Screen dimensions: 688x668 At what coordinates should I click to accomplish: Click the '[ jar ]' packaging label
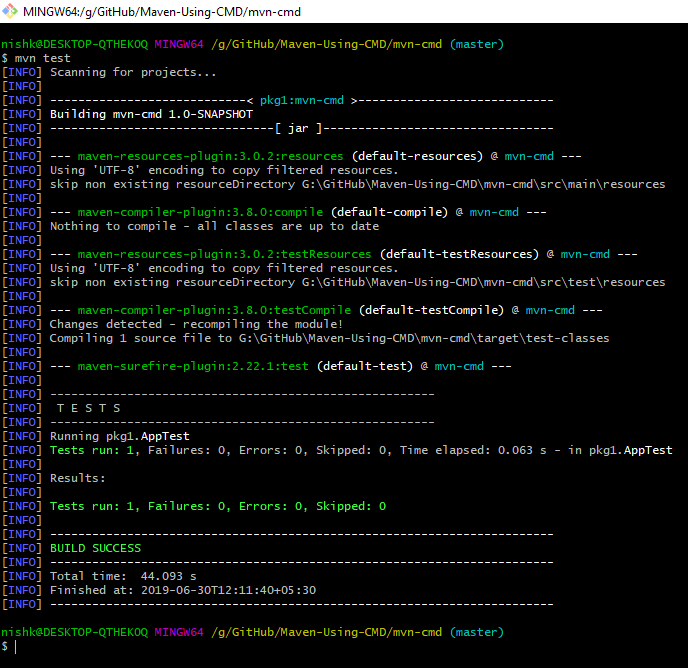(298, 129)
